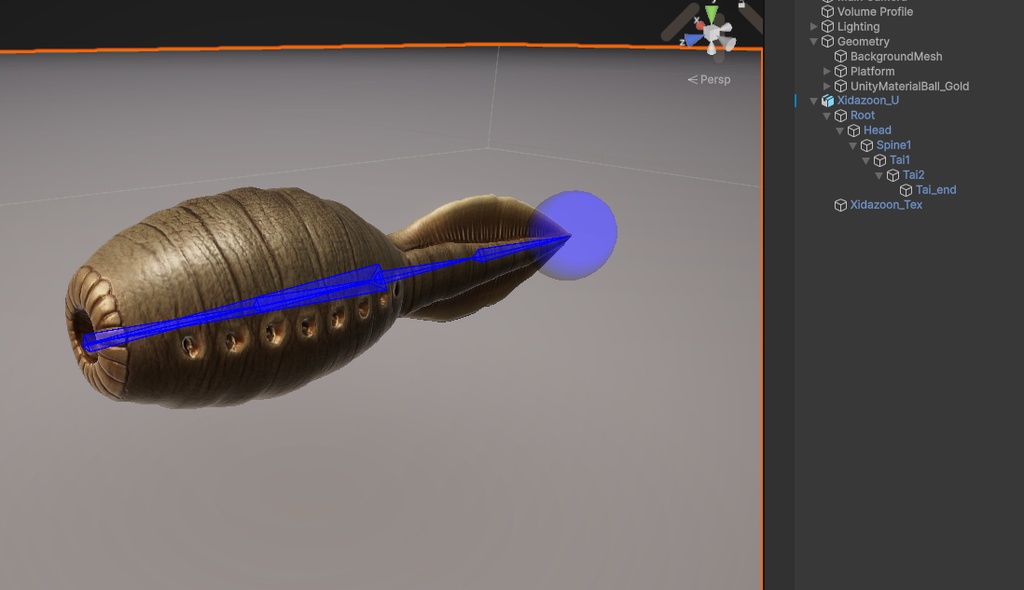Image resolution: width=1024 pixels, height=590 pixels.
Task: Click the cube icon beside Head
Action: [x=854, y=130]
